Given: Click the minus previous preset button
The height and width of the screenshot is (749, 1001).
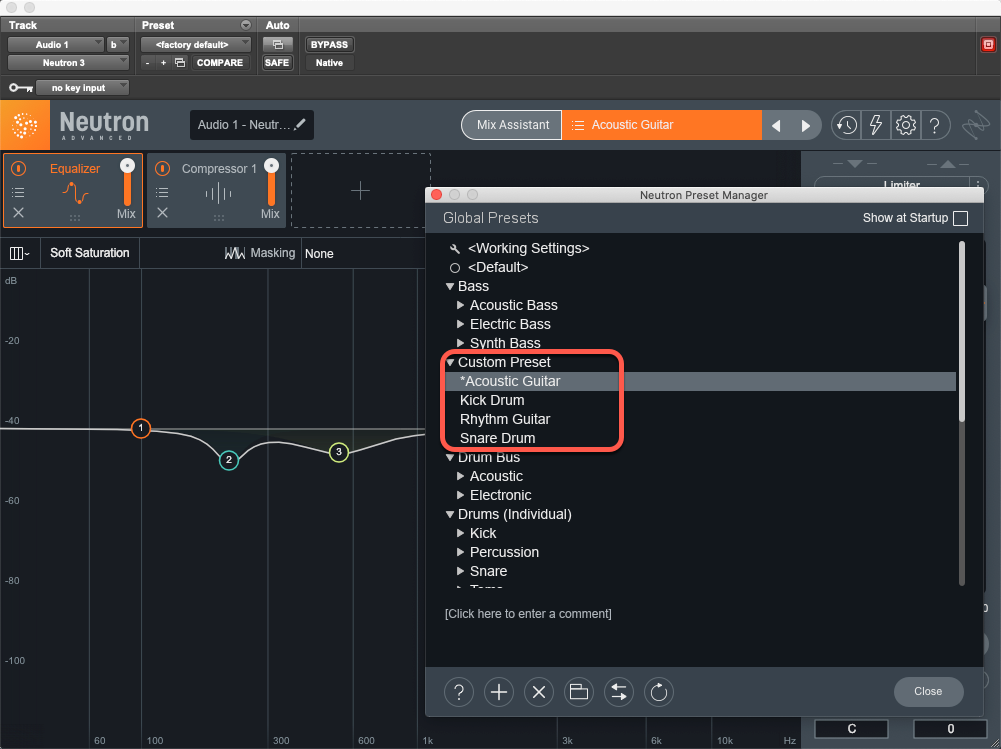Looking at the screenshot, I should (x=147, y=63).
